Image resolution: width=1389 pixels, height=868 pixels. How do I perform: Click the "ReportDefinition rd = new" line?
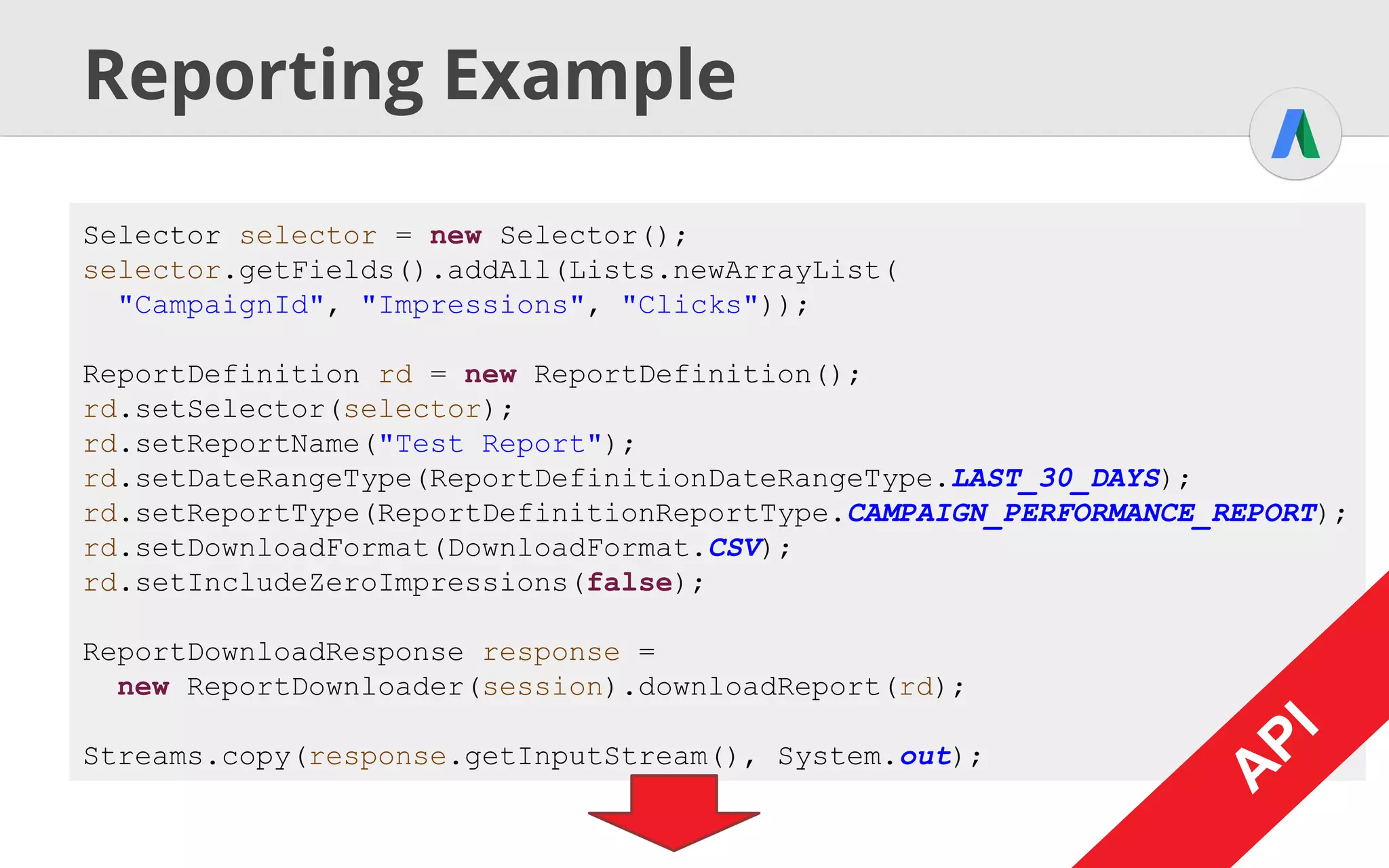(x=471, y=375)
